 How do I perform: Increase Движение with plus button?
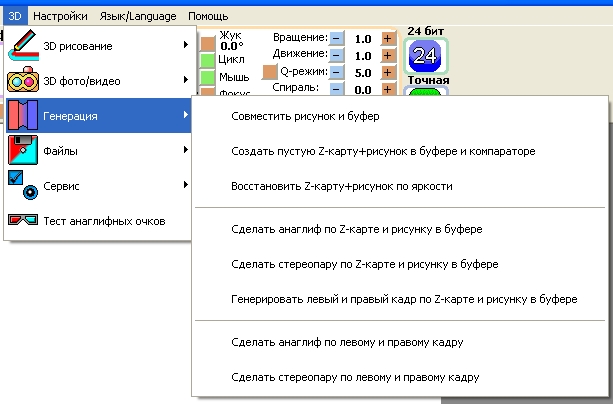[388, 55]
